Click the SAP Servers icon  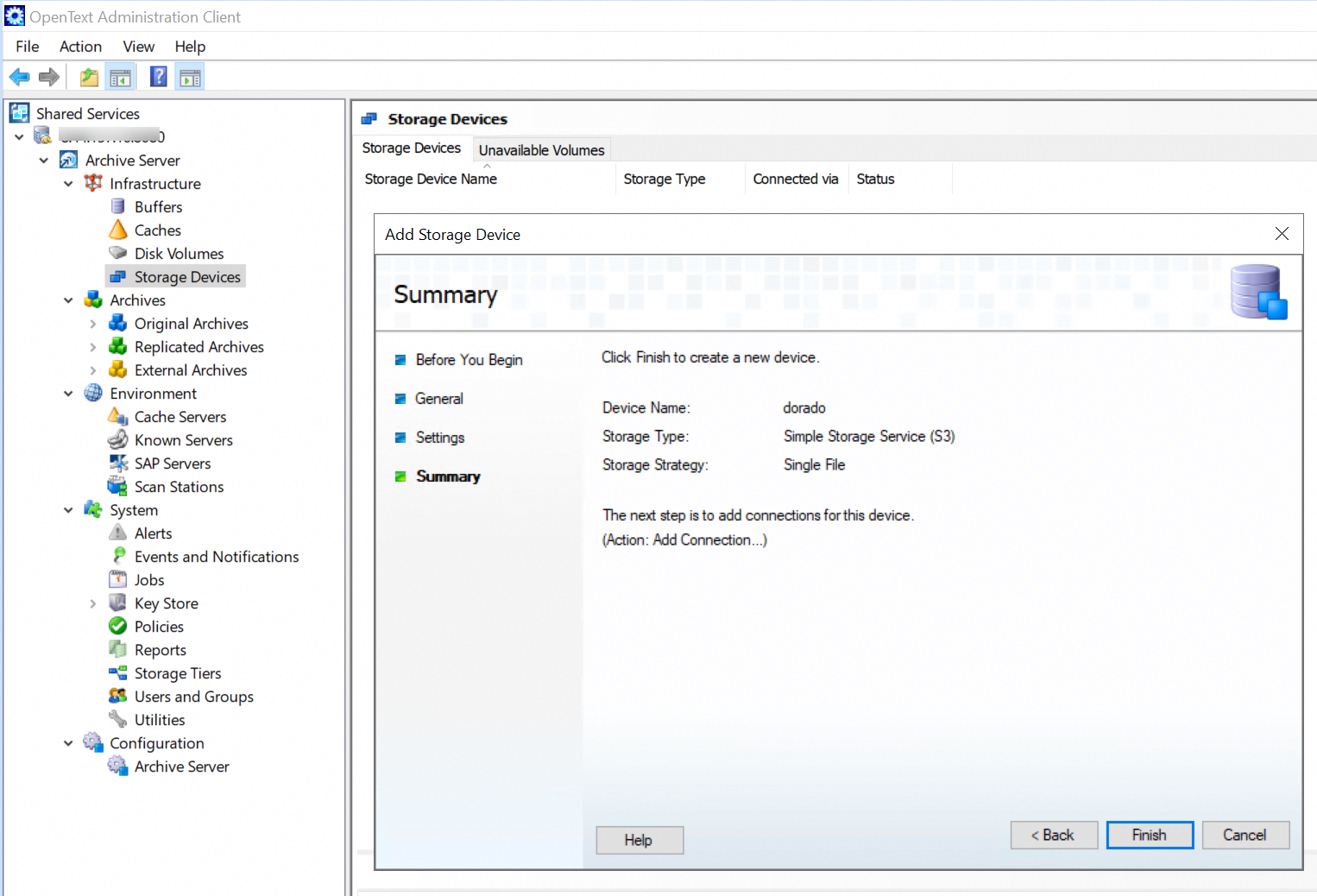[118, 463]
